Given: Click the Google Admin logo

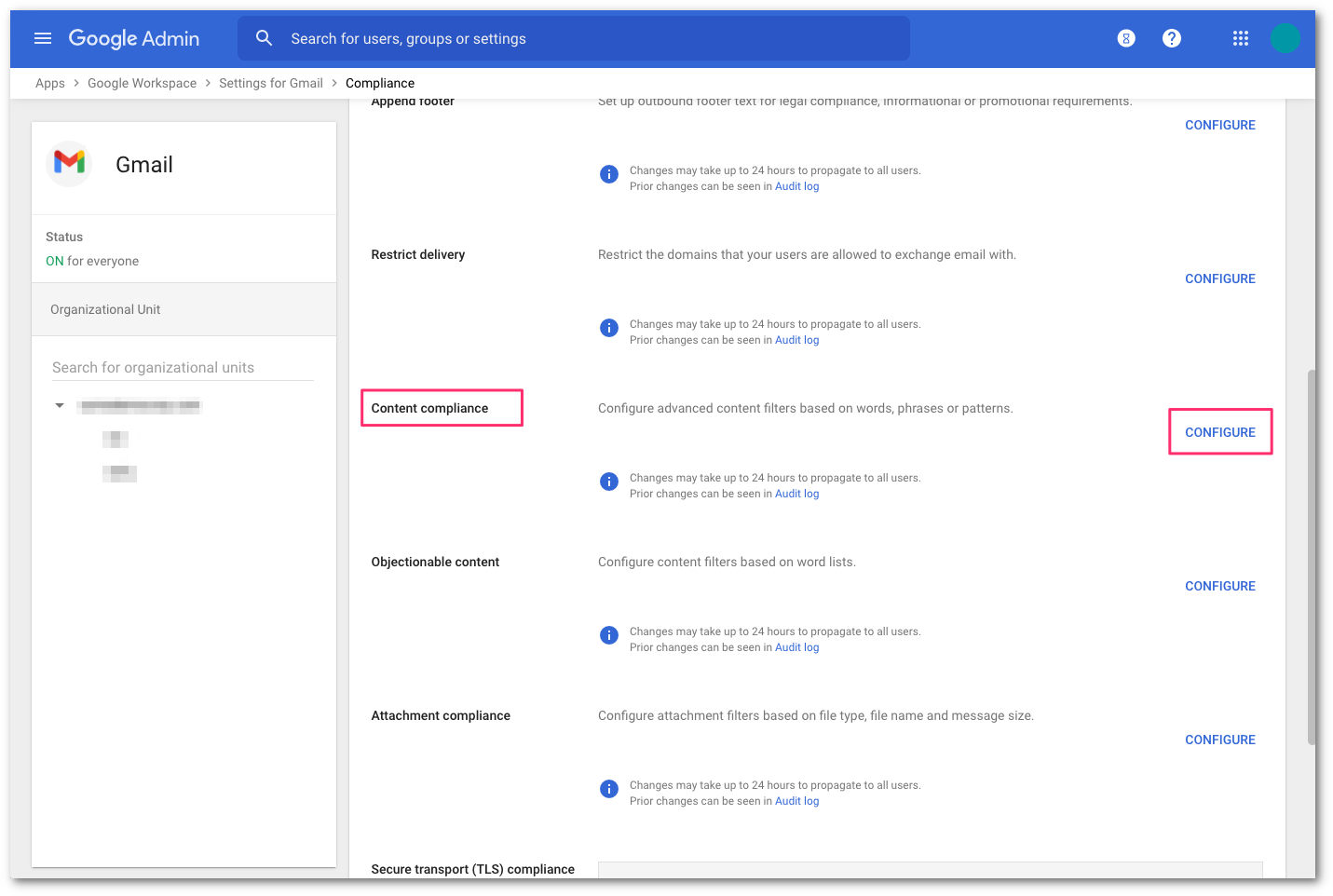Looking at the screenshot, I should [x=134, y=38].
